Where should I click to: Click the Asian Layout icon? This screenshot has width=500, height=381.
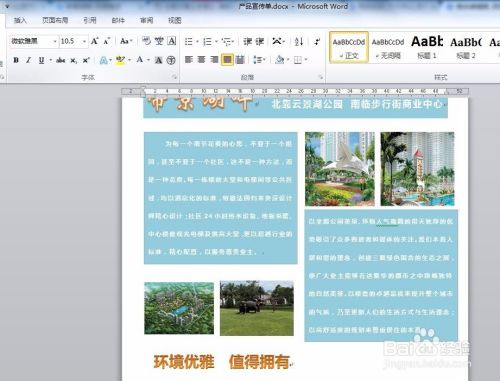(276, 41)
